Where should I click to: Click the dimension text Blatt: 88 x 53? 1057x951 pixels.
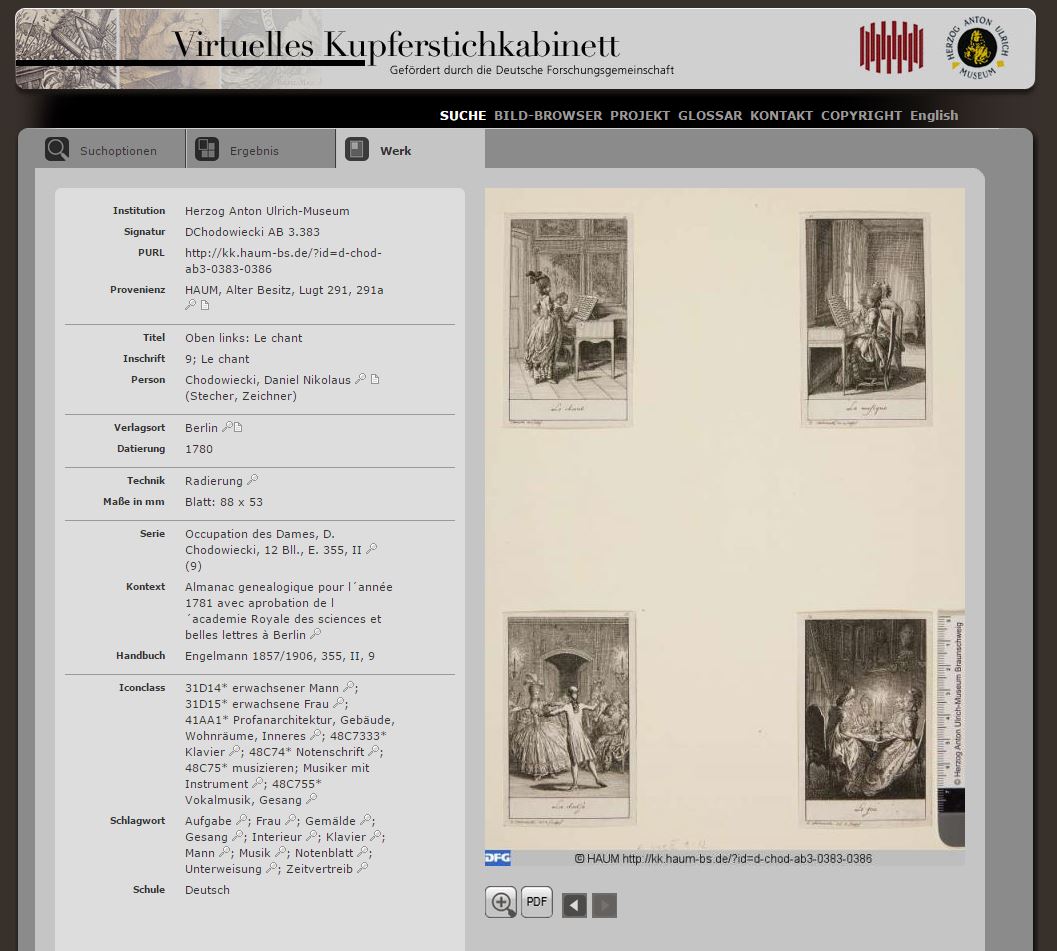224,502
